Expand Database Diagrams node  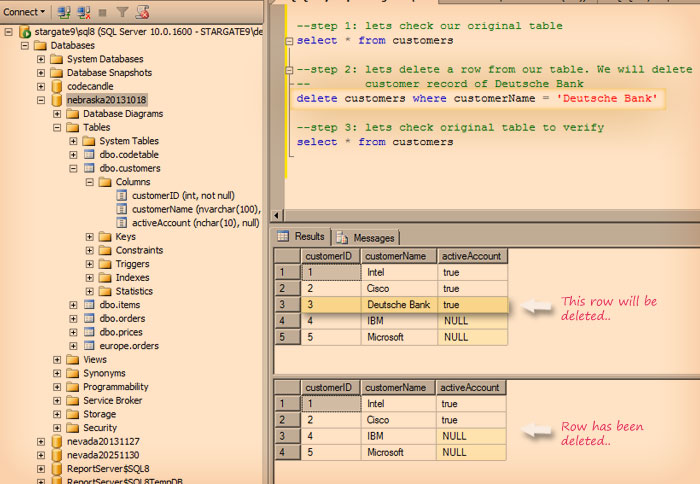point(57,114)
